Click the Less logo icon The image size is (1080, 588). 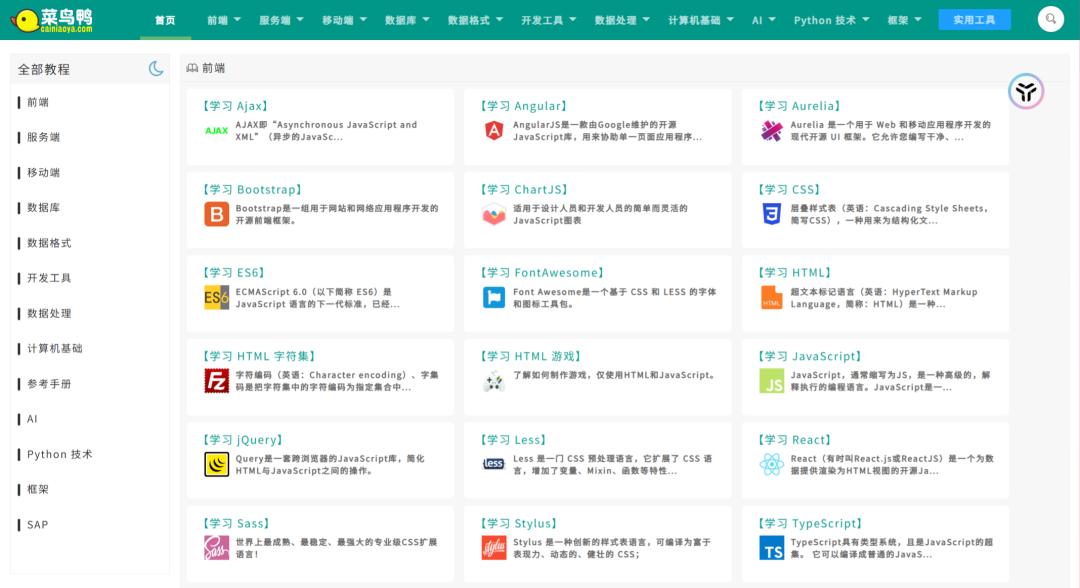[494, 464]
